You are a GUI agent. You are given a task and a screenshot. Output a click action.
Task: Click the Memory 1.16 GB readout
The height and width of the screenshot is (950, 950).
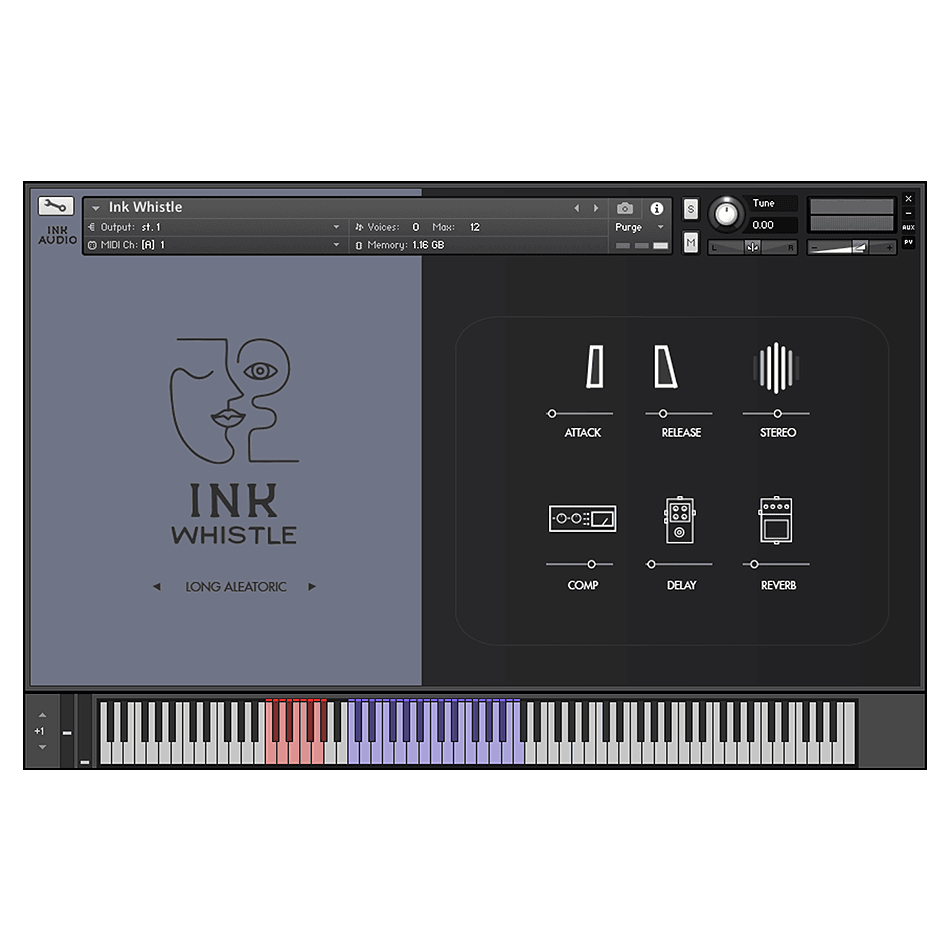(x=400, y=245)
